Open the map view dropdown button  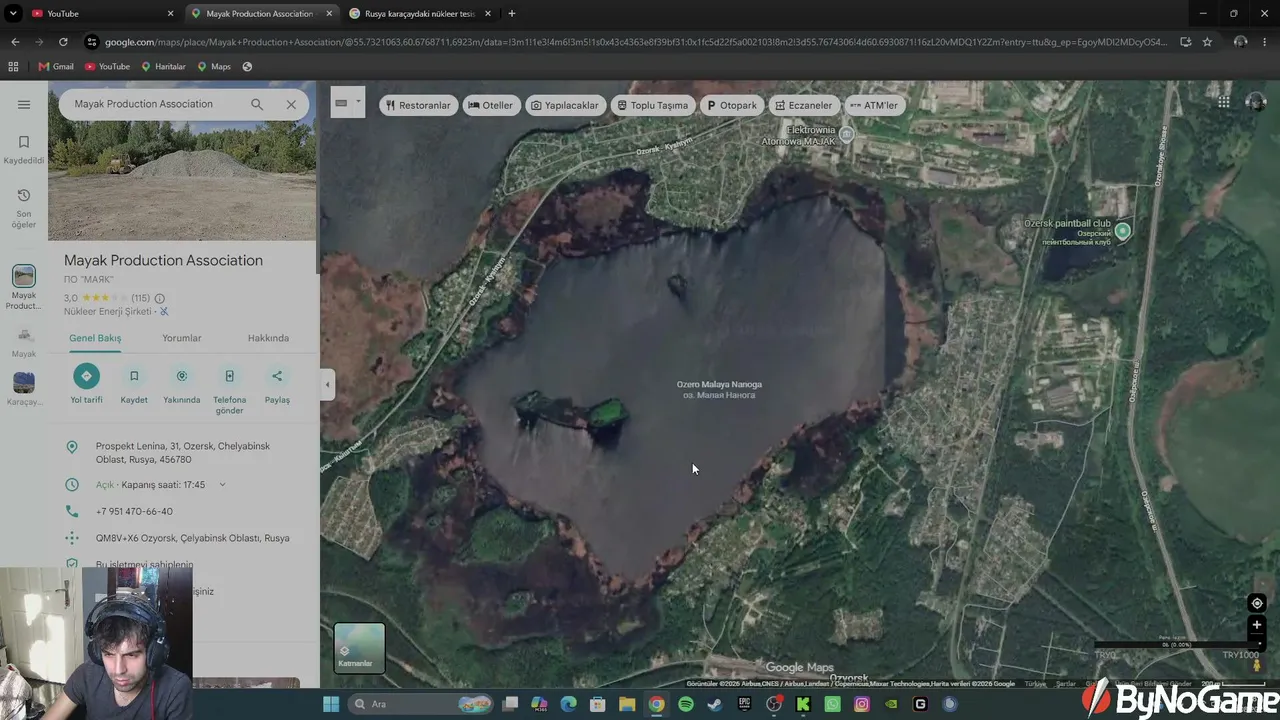pos(348,102)
